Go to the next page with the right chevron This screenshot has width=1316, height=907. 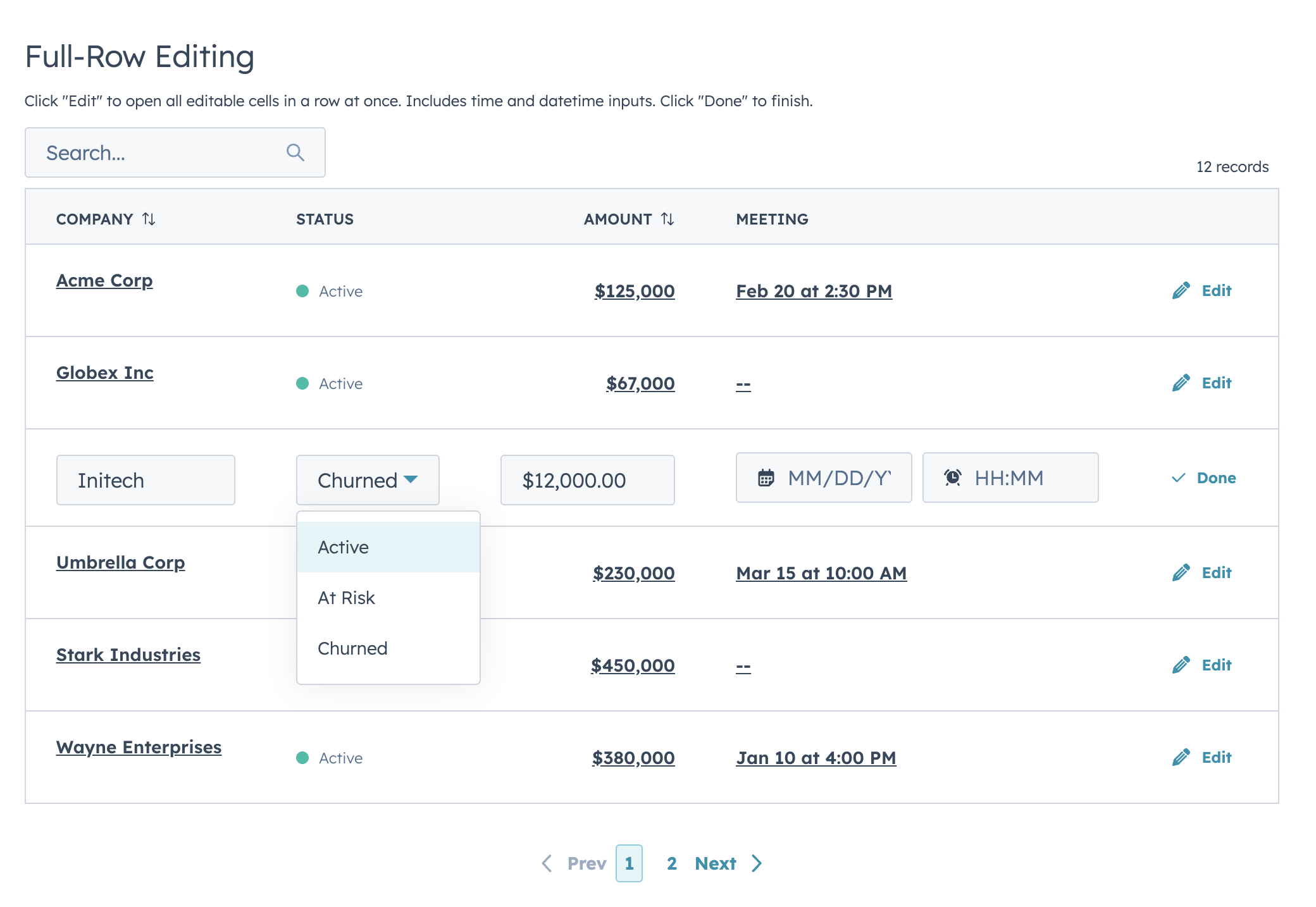coord(757,863)
